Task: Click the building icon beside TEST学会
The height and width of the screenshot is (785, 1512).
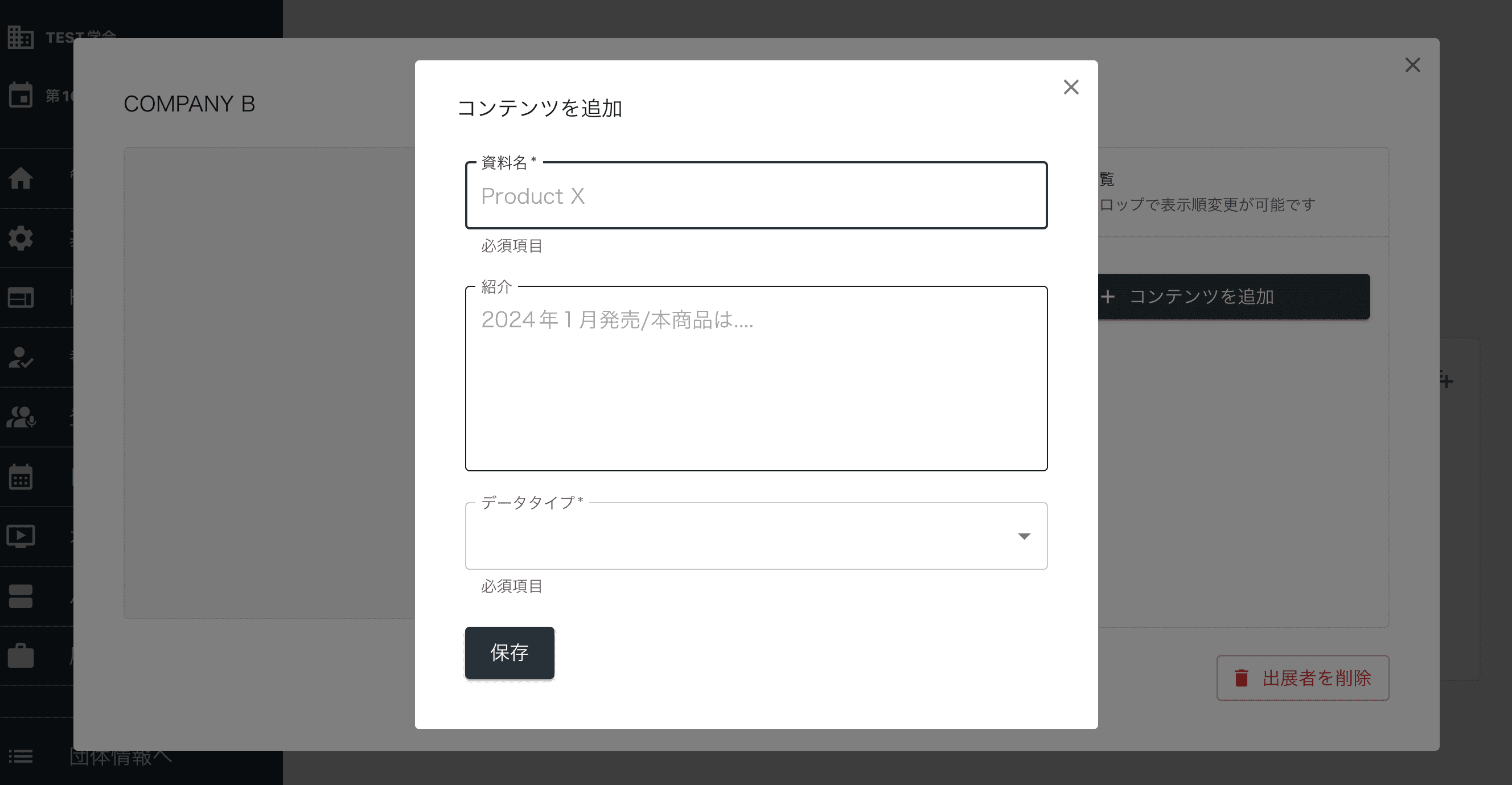Action: pos(20,37)
